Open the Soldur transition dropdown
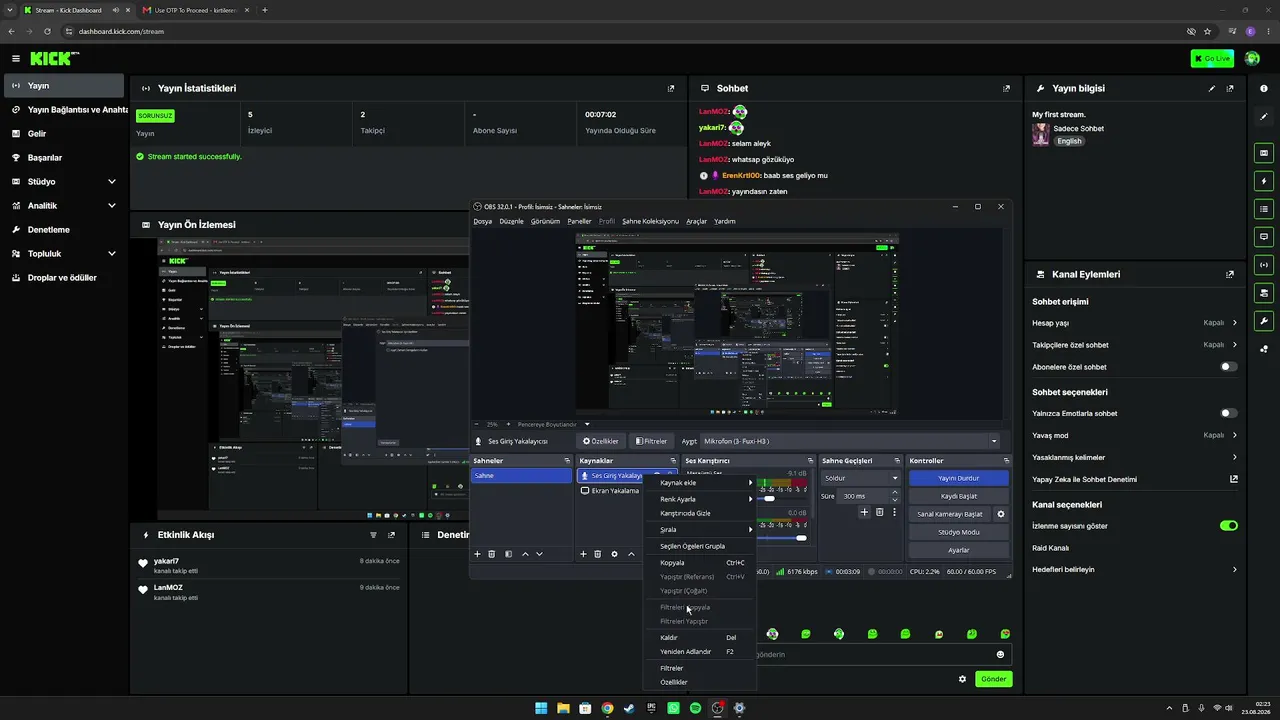 pos(860,478)
